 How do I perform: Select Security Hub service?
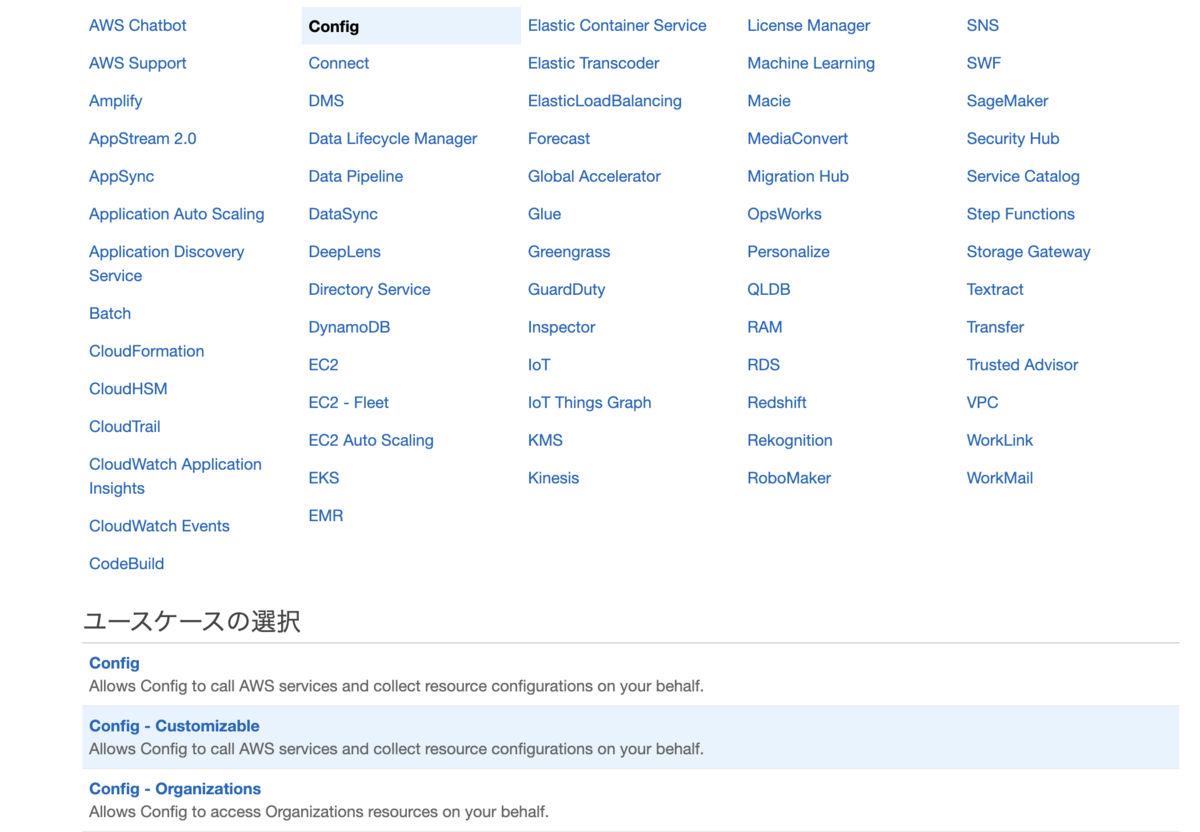(1013, 139)
